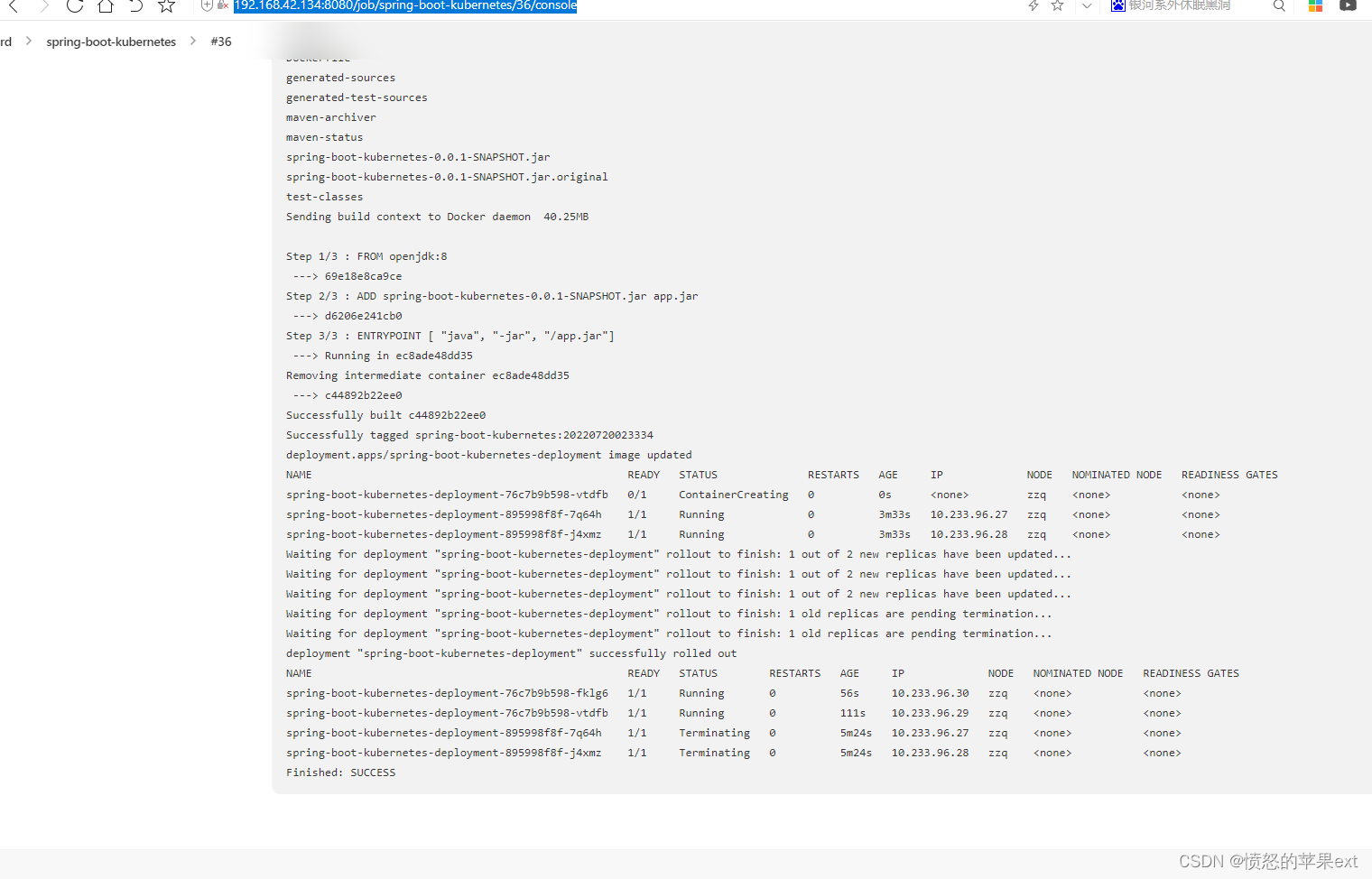Viewport: 1372px width, 879px height.
Task: Click the Baidu paw search engine icon
Action: pos(1118,5)
